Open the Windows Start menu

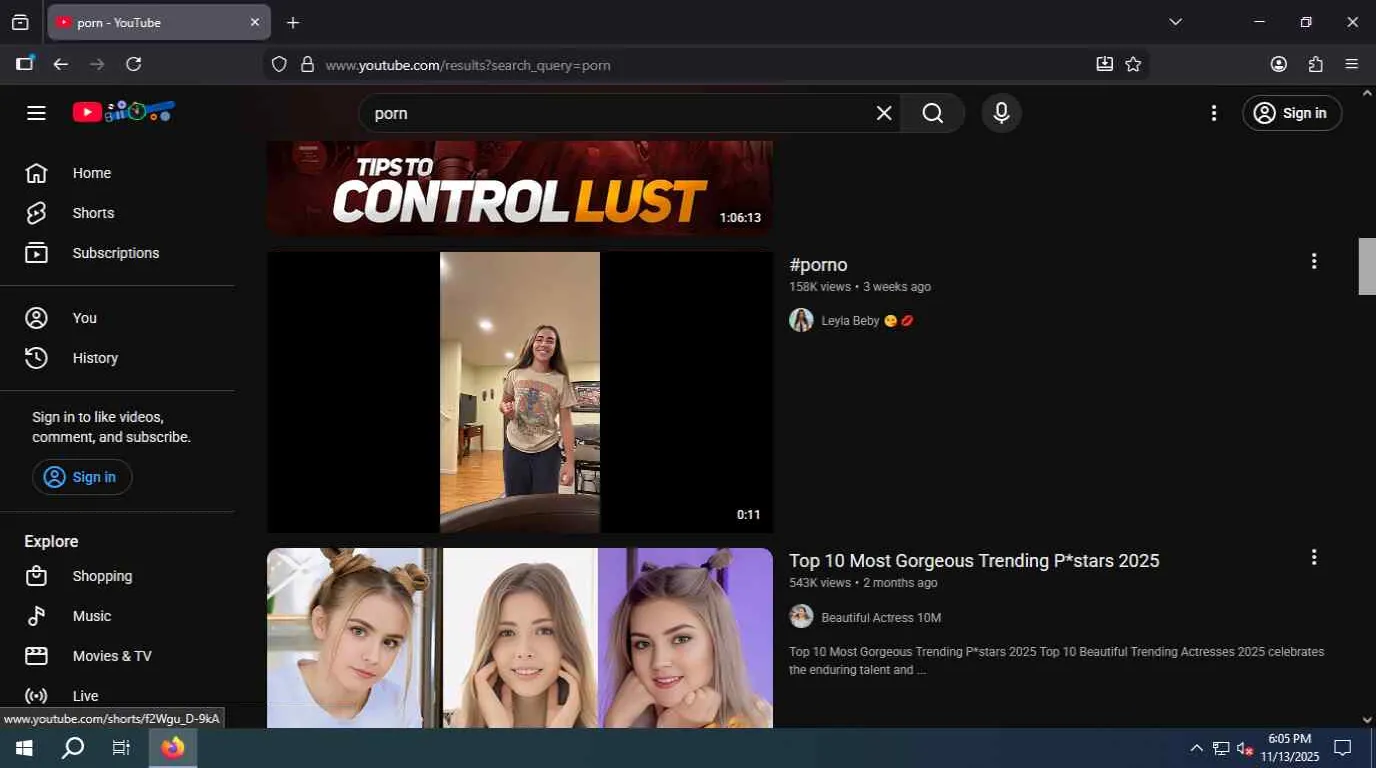pyautogui.click(x=24, y=748)
